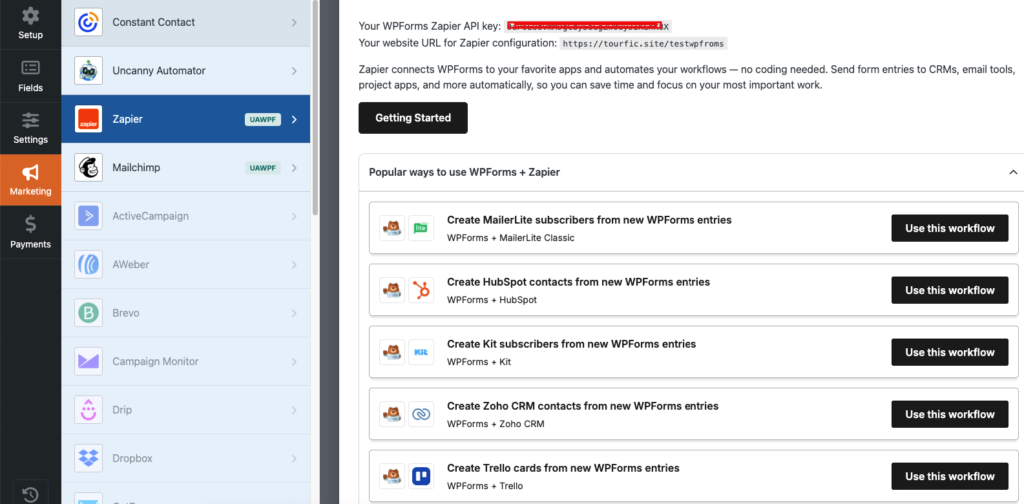Viewport: 1024px width, 504px height.
Task: Use the Kit subscribers workflow button
Action: 949,352
